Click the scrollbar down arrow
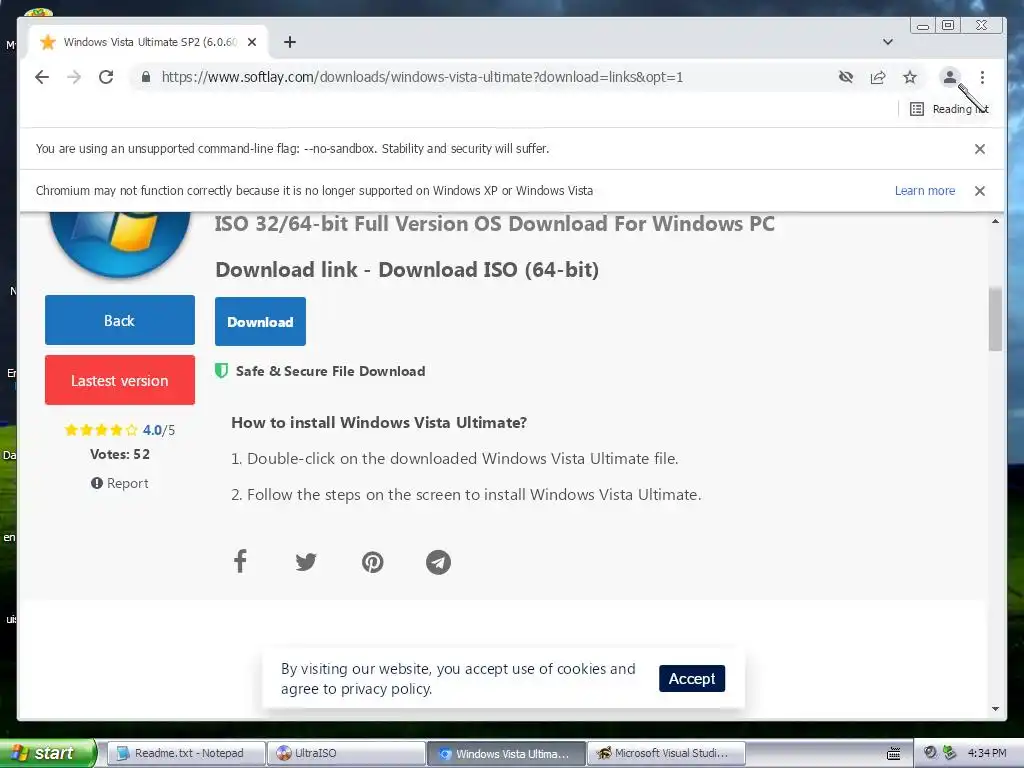This screenshot has height=768, width=1024. (x=995, y=709)
